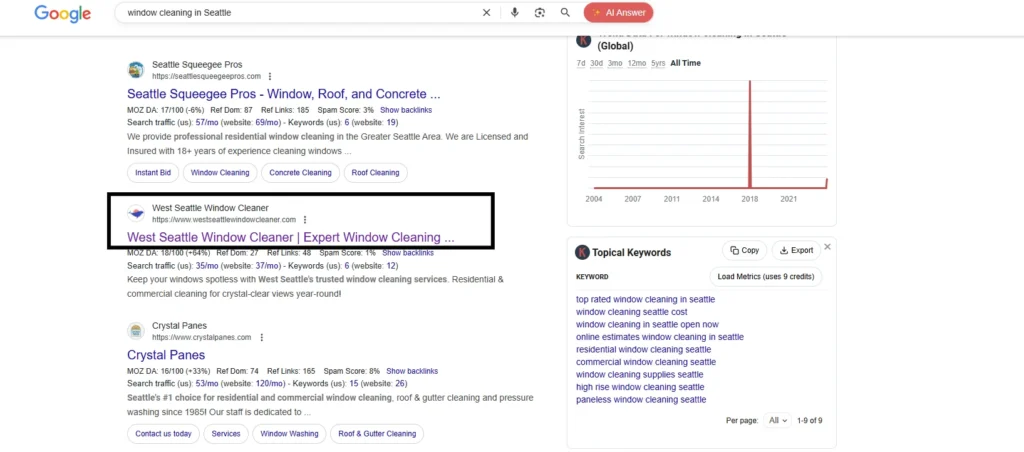Viewport: 1024px width, 452px height.
Task: Copy the Topical Keywords list
Action: pyautogui.click(x=744, y=250)
